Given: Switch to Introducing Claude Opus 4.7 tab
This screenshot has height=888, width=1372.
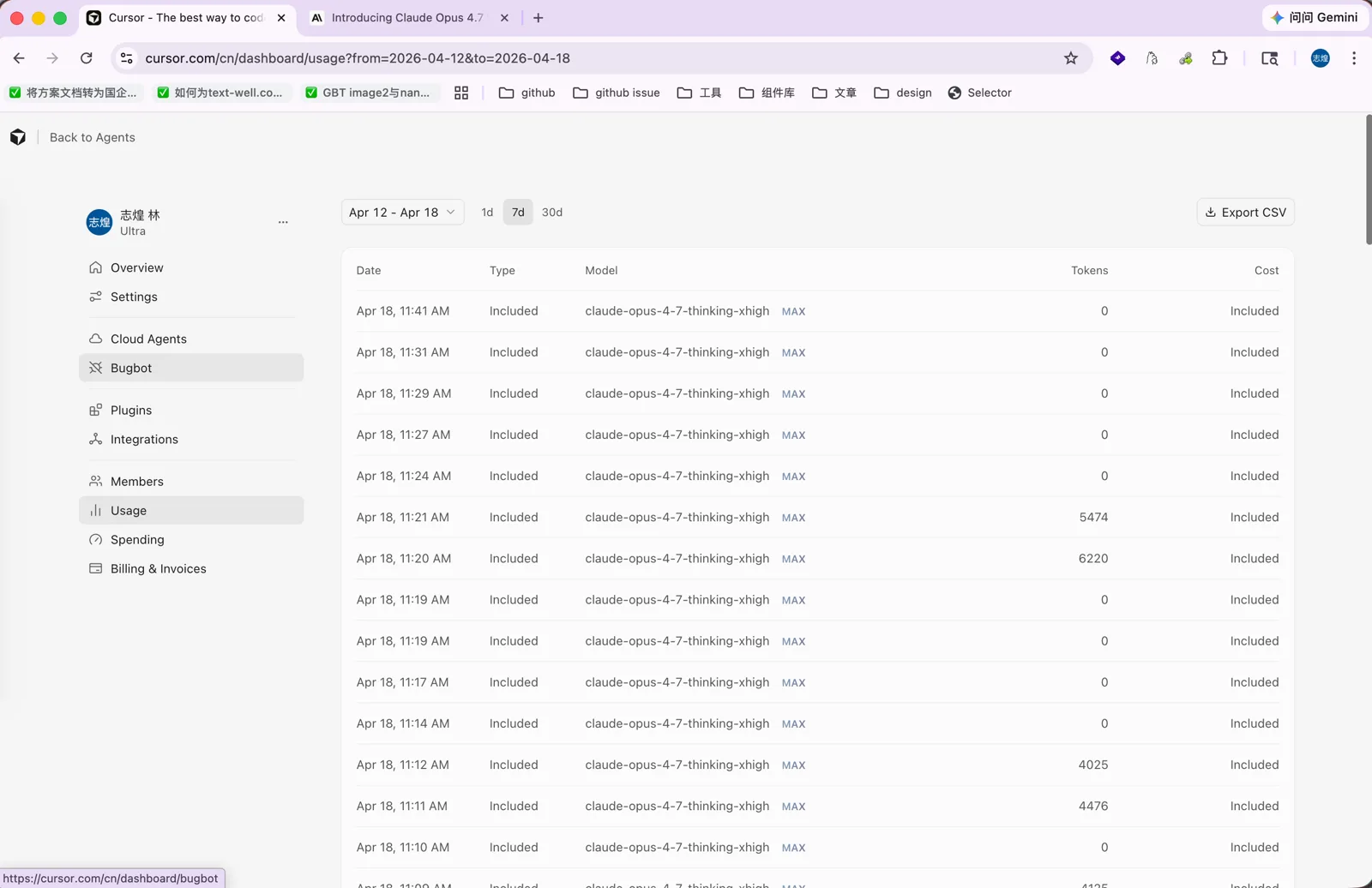Looking at the screenshot, I should click(407, 17).
